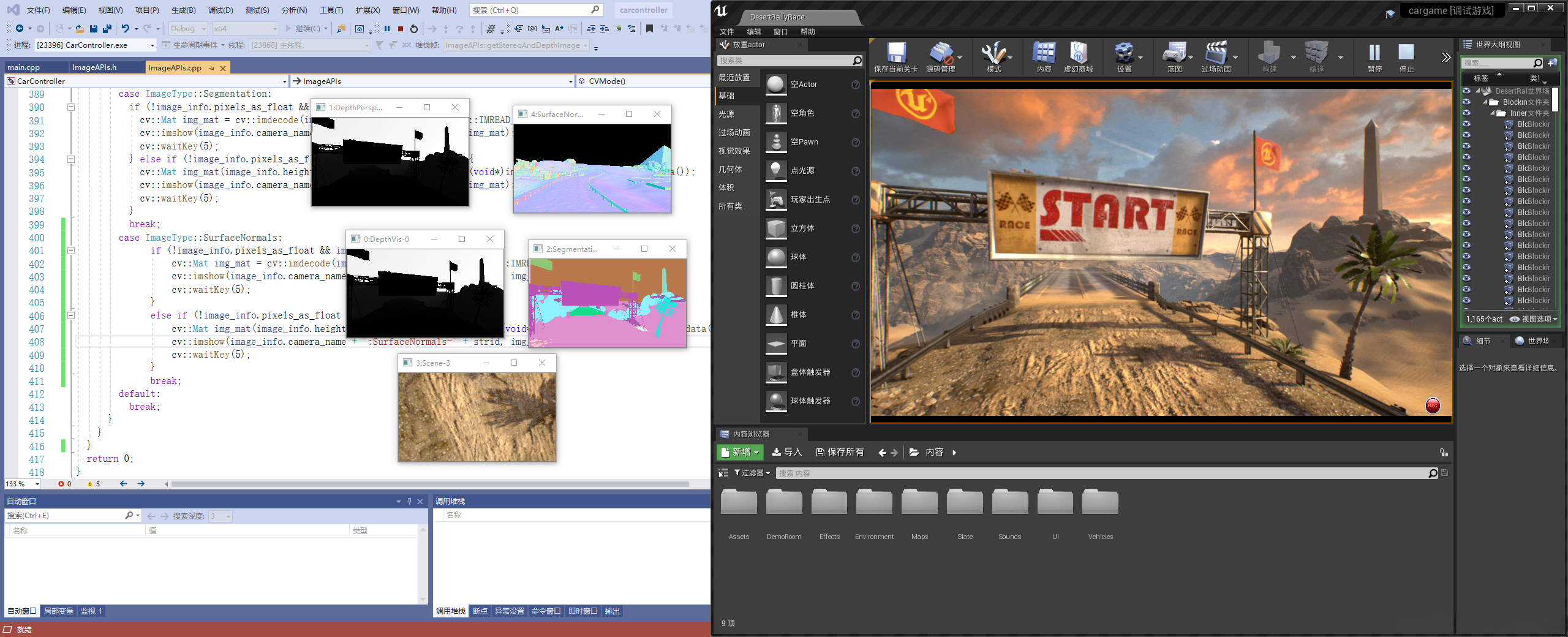Collapse code block at line 390

click(x=71, y=107)
